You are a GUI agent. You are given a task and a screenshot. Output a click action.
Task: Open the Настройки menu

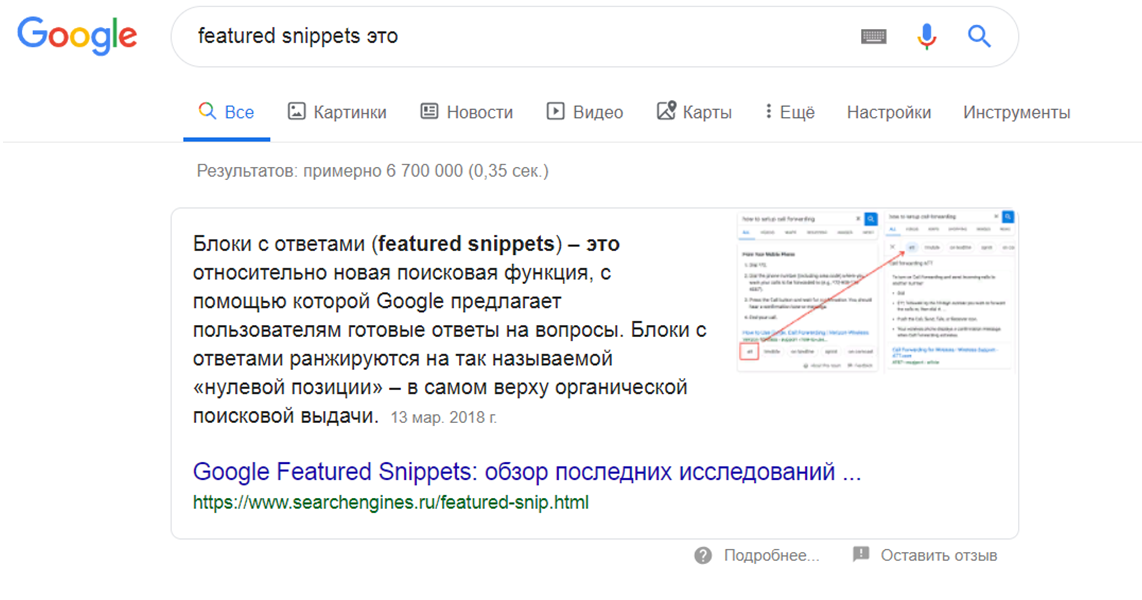click(x=888, y=111)
